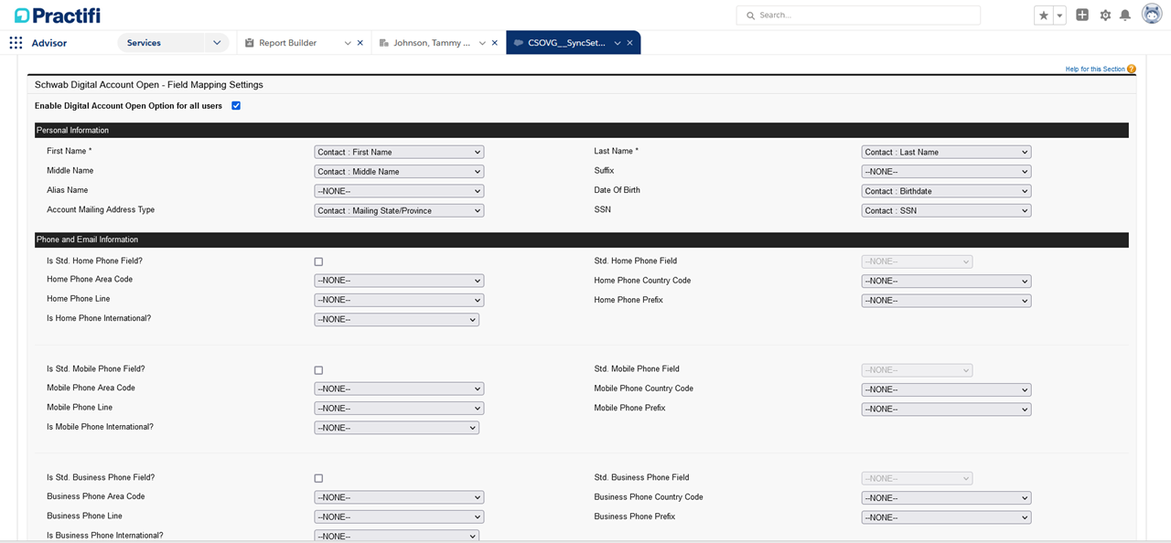Expand the Report Builder tab options chevron
Screen dimensions: 1171x543
point(347,43)
